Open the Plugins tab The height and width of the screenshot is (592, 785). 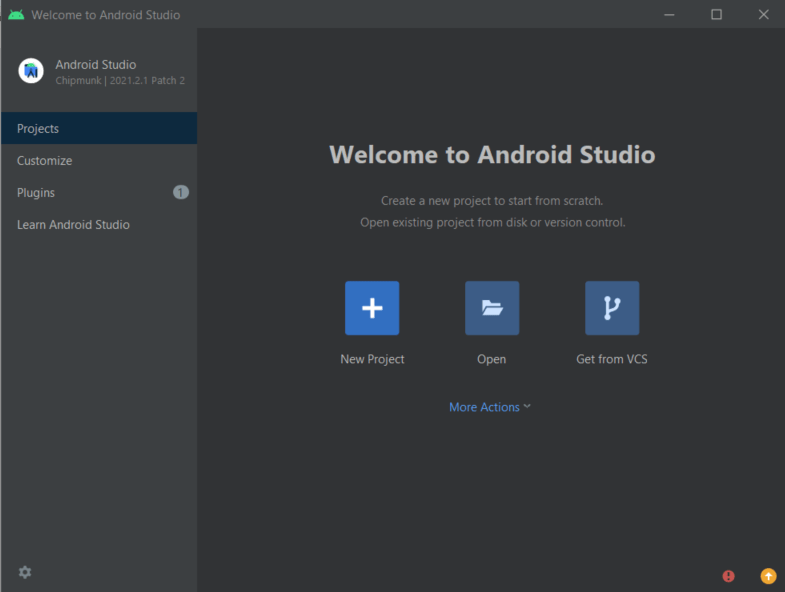99,192
